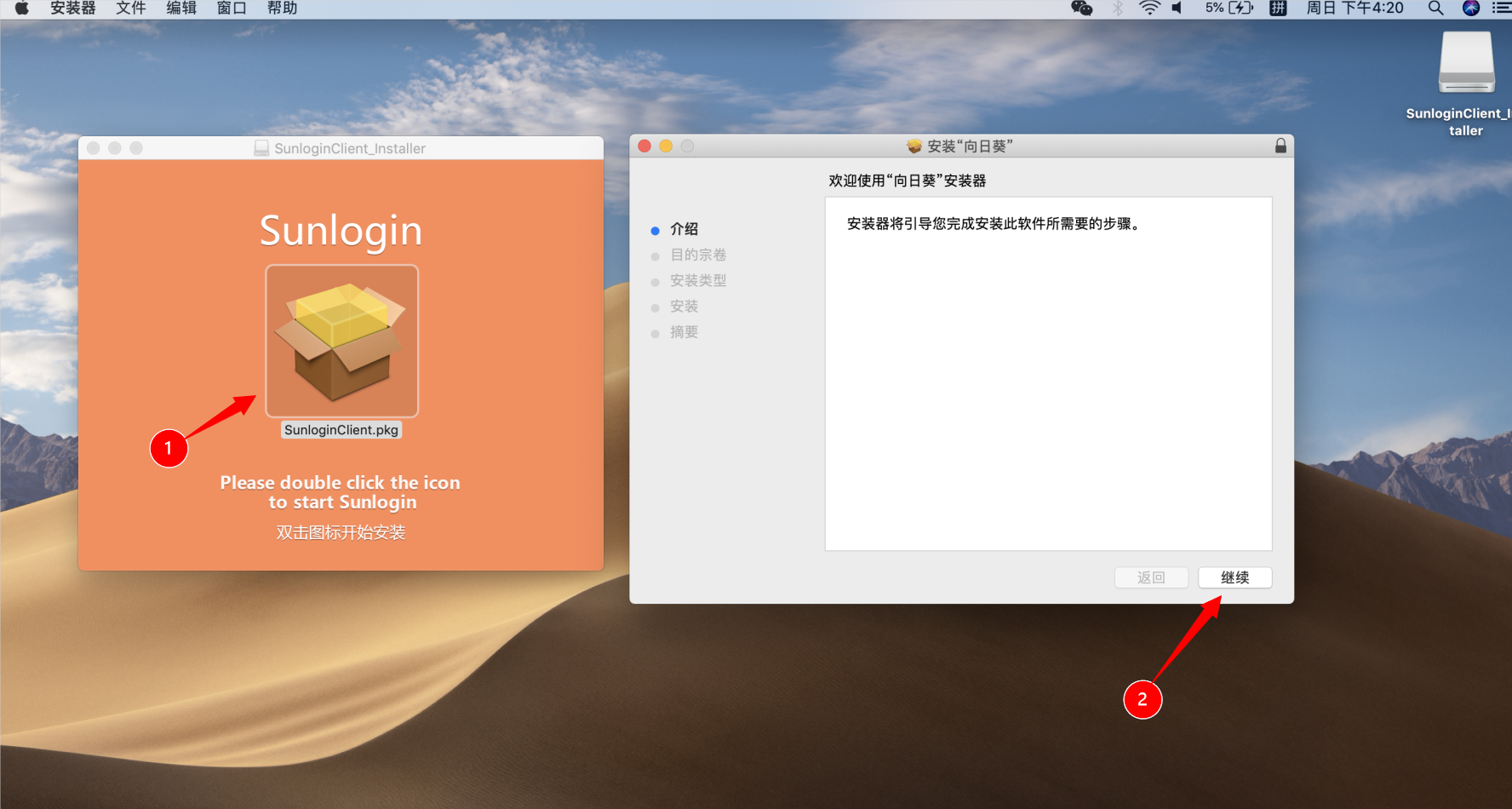
Task: Open the 窗口 menu
Action: click(232, 8)
